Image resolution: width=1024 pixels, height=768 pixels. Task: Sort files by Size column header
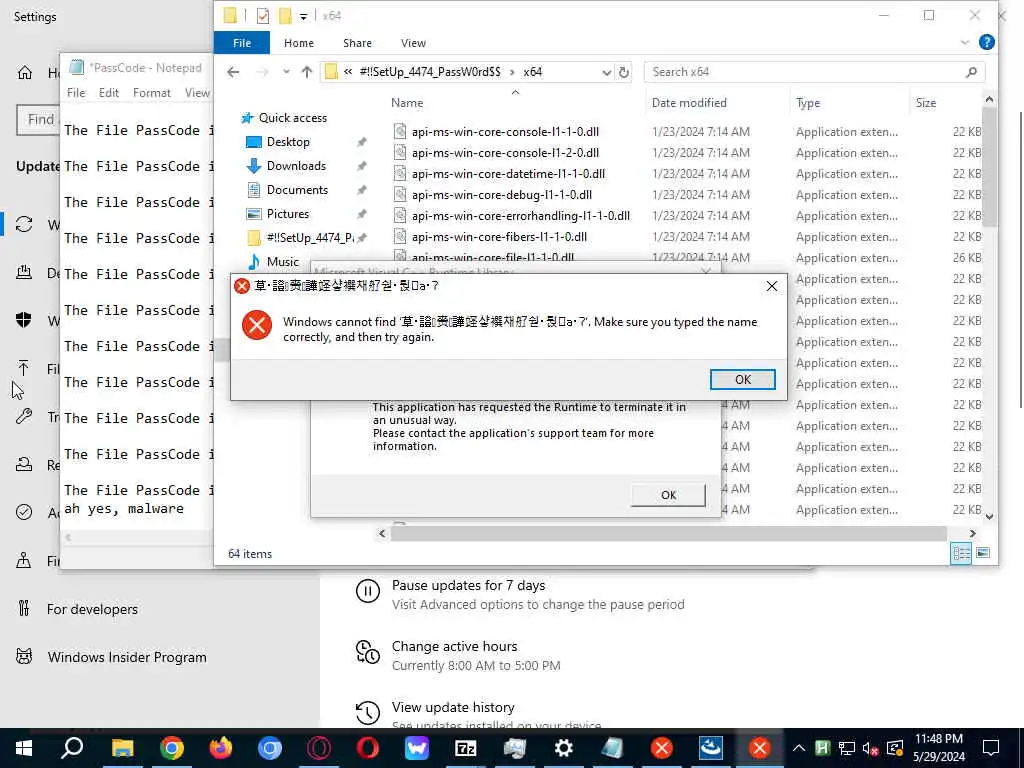925,103
